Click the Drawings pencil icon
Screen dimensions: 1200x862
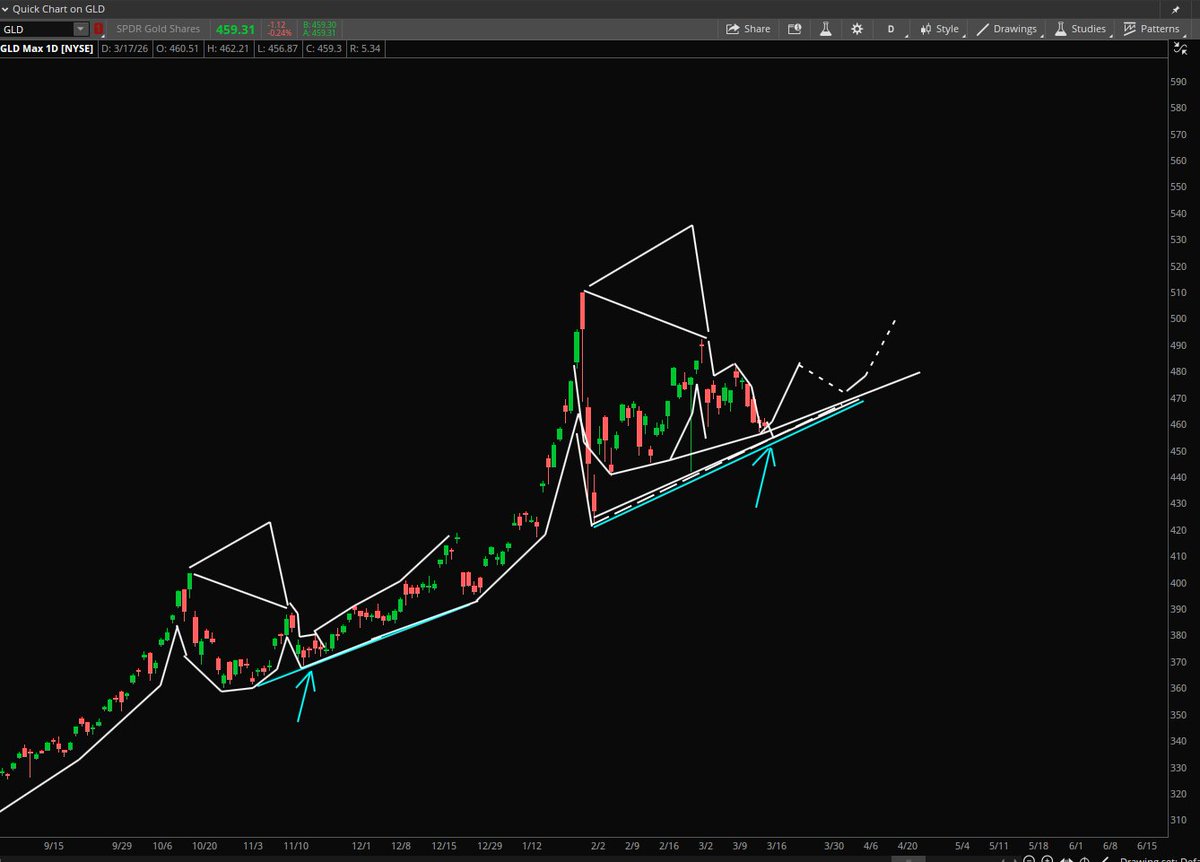coord(983,29)
